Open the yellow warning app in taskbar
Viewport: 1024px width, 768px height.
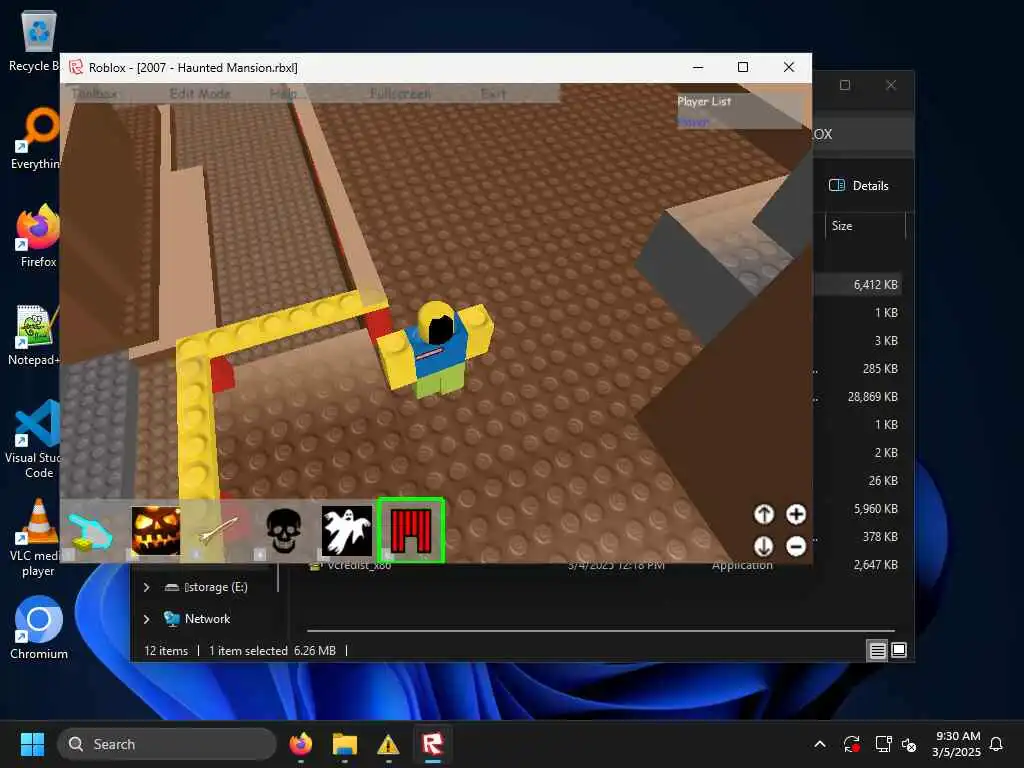[x=388, y=744]
